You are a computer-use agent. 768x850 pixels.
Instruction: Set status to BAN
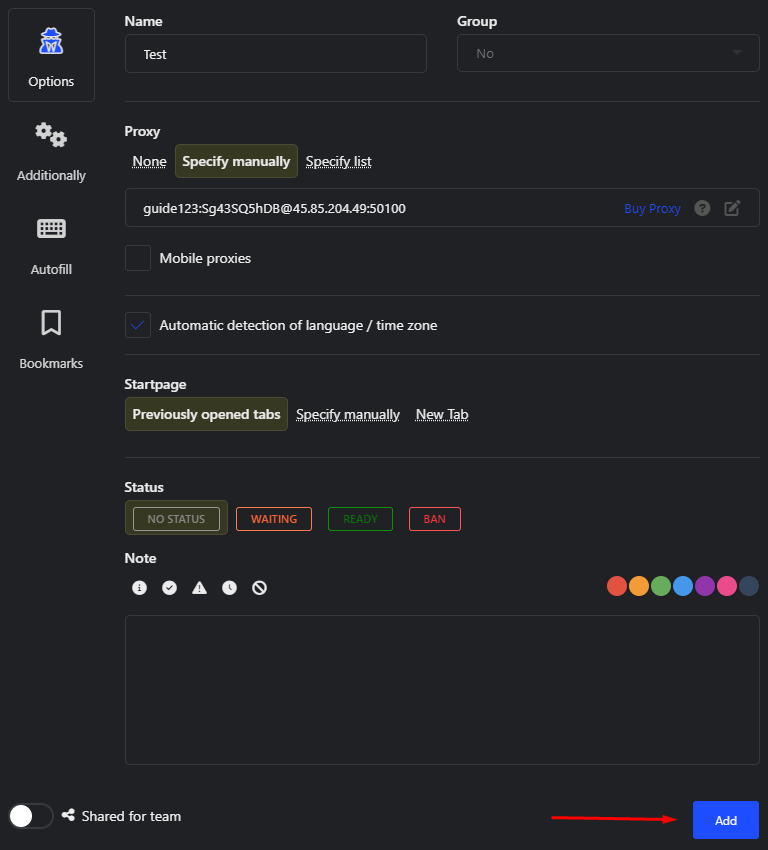point(435,519)
